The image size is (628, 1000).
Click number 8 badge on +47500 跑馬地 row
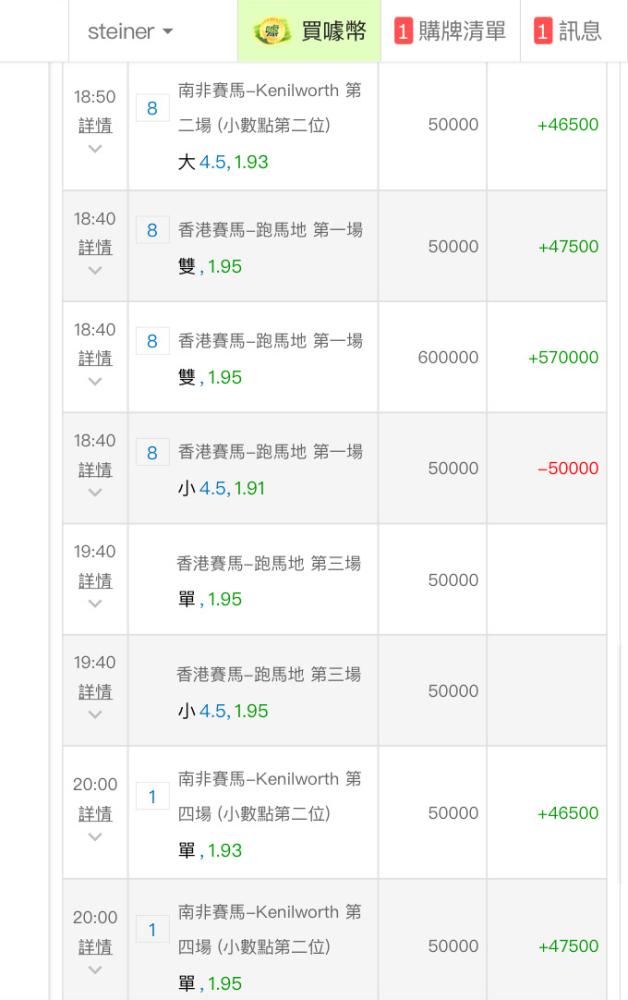[x=152, y=231]
